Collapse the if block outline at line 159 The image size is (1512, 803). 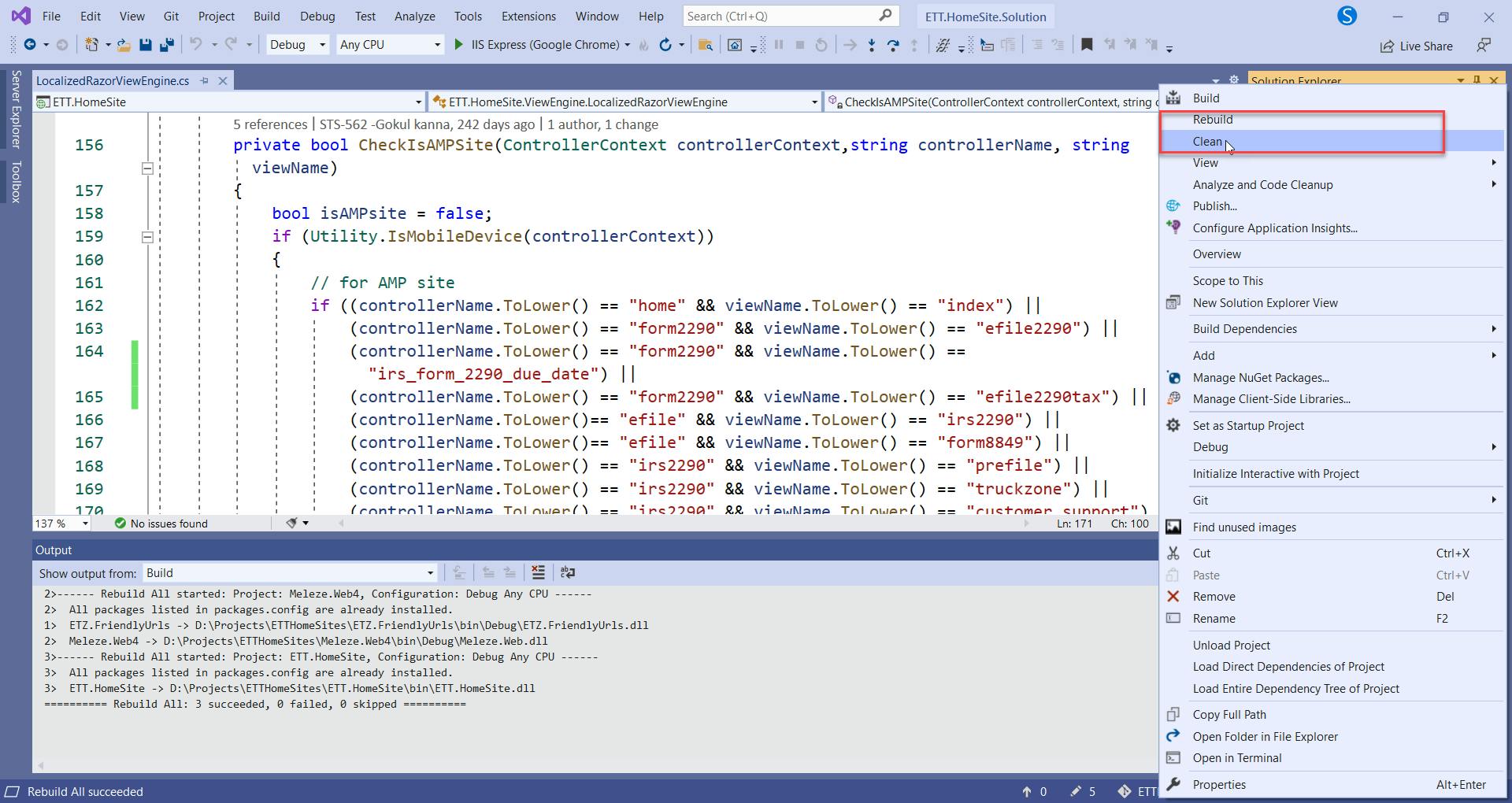point(147,237)
